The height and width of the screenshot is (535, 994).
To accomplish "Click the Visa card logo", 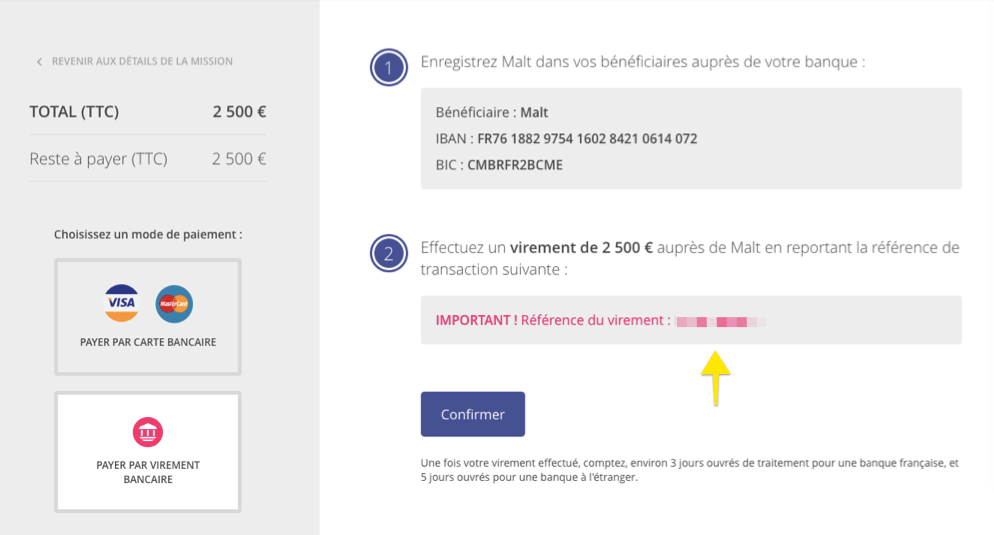I will click(x=121, y=303).
